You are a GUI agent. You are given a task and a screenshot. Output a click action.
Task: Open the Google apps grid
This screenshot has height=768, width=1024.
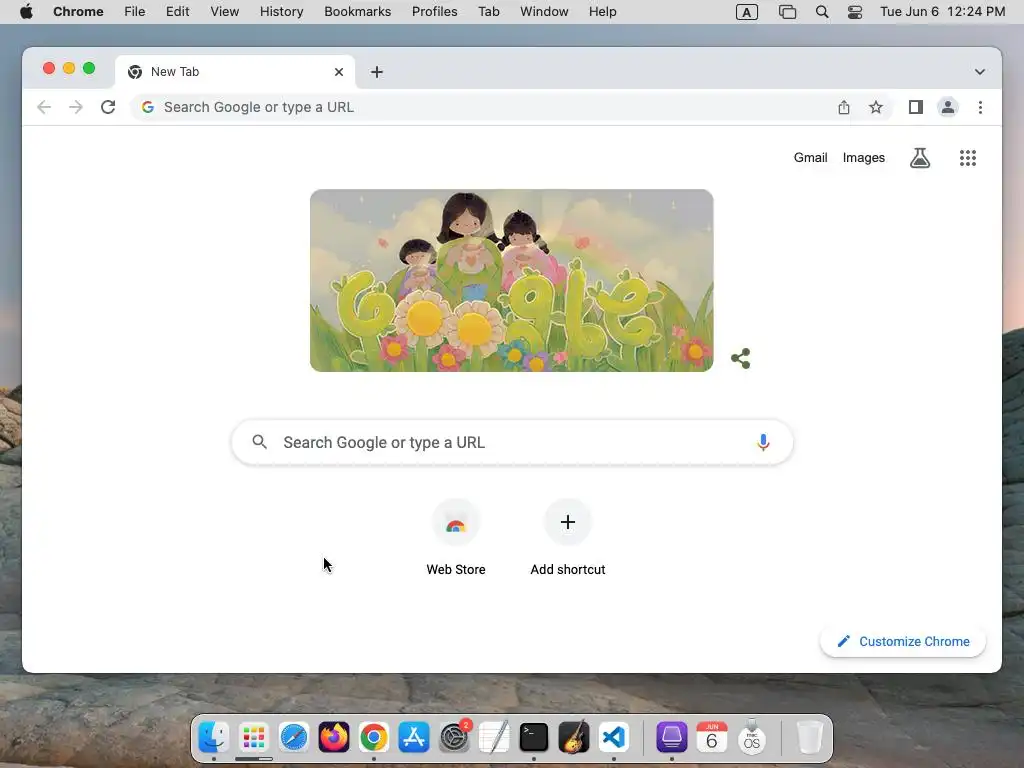point(968,157)
